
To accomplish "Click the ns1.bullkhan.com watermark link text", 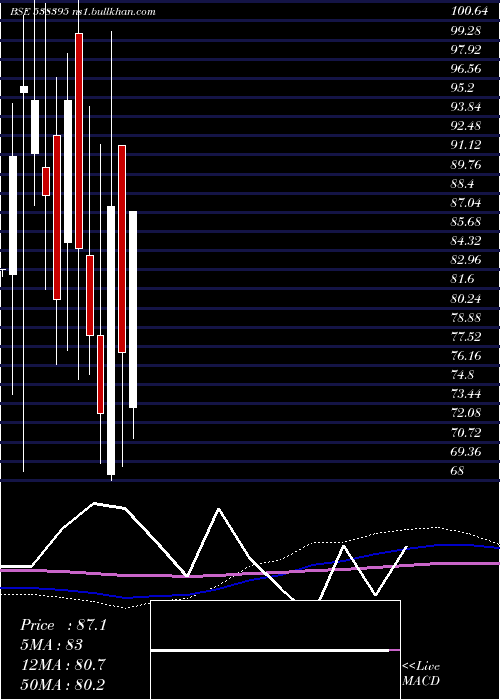I will [113, 12].
